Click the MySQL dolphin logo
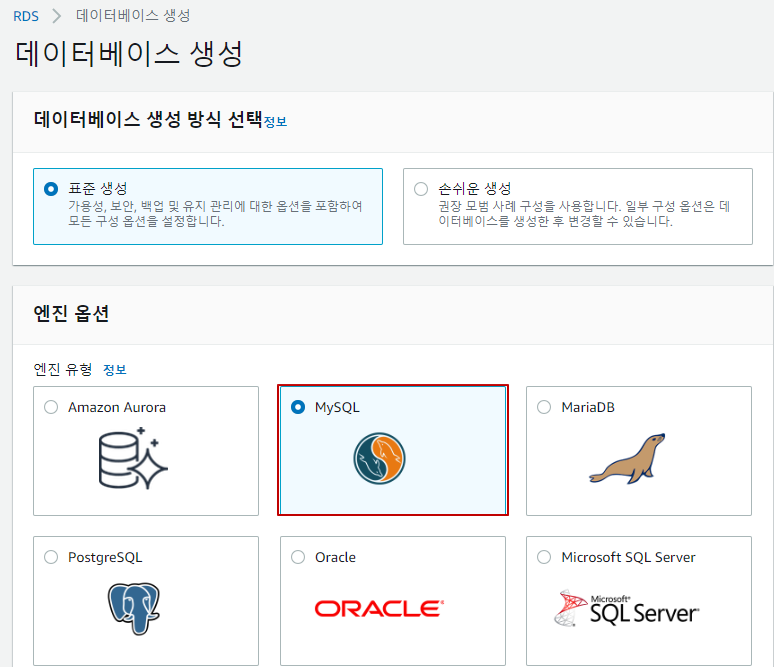 click(379, 458)
